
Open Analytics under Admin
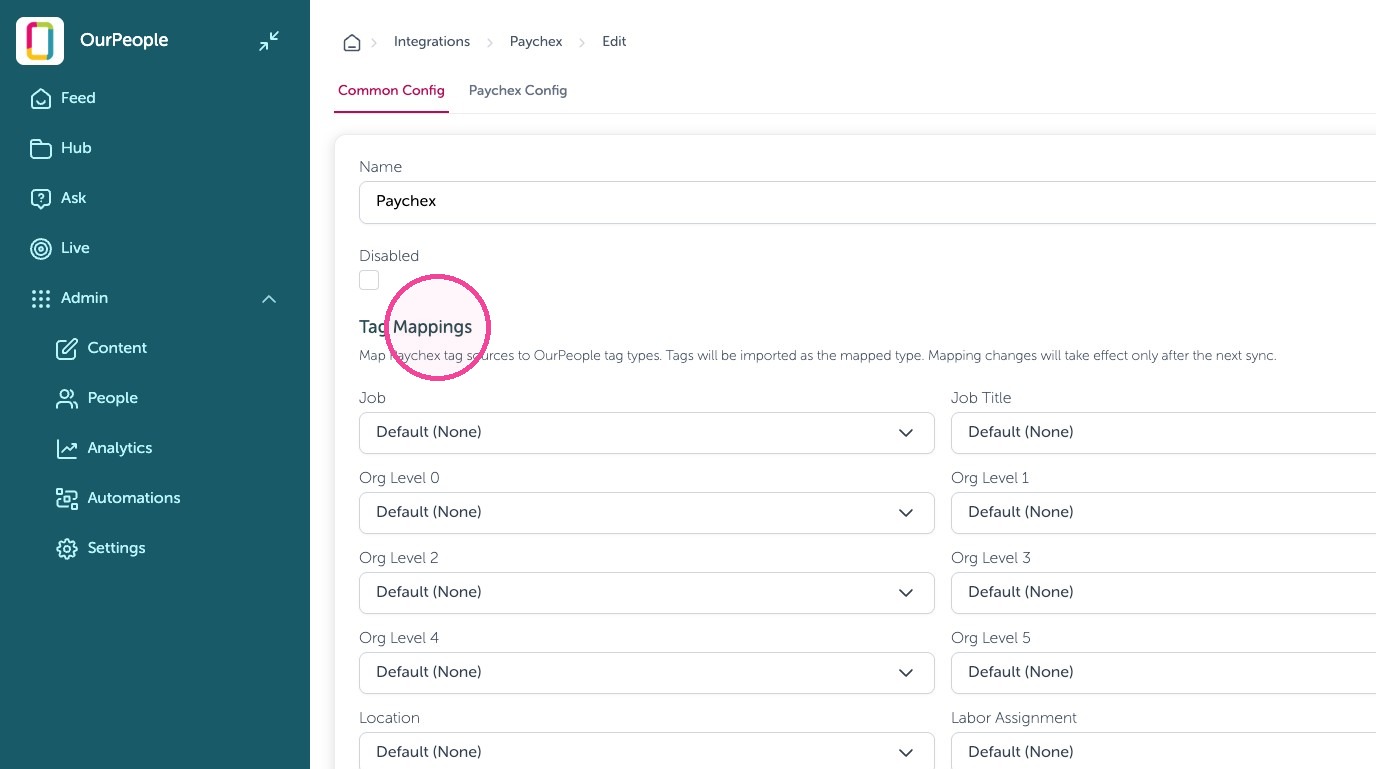tap(120, 448)
